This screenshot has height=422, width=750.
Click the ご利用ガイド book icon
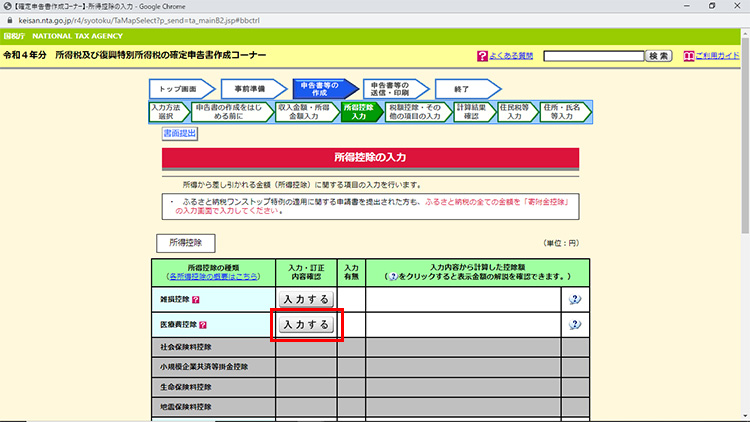689,56
